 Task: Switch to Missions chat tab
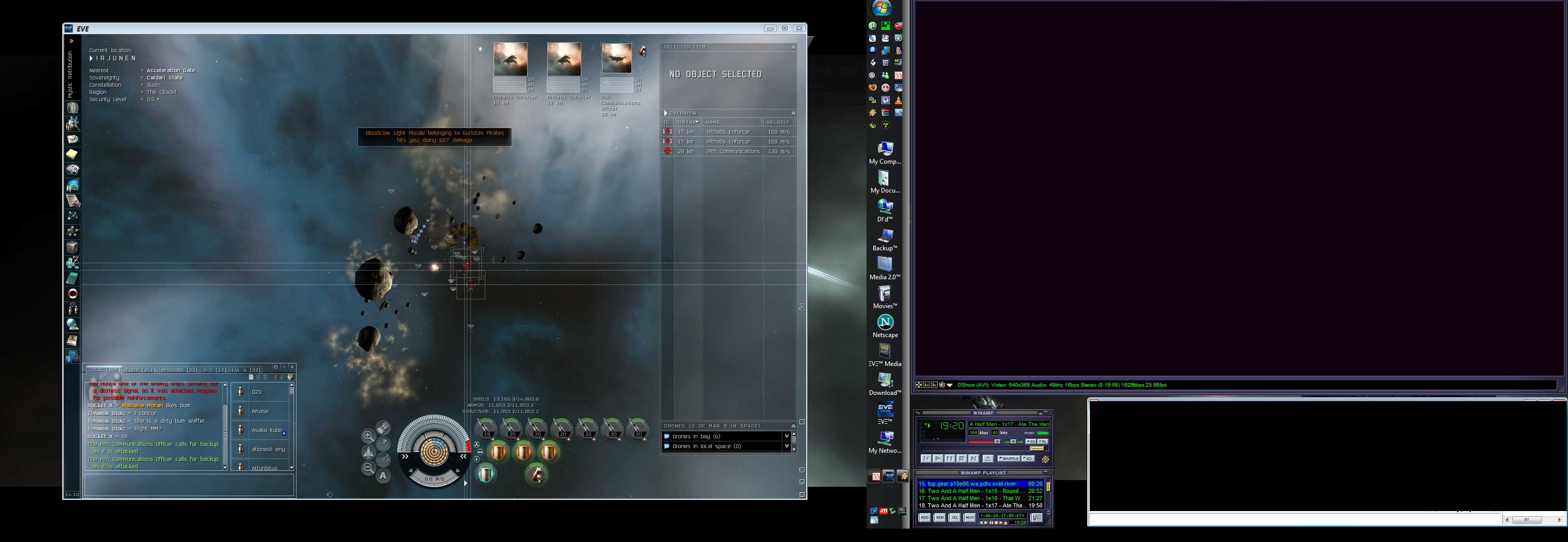coord(179,370)
